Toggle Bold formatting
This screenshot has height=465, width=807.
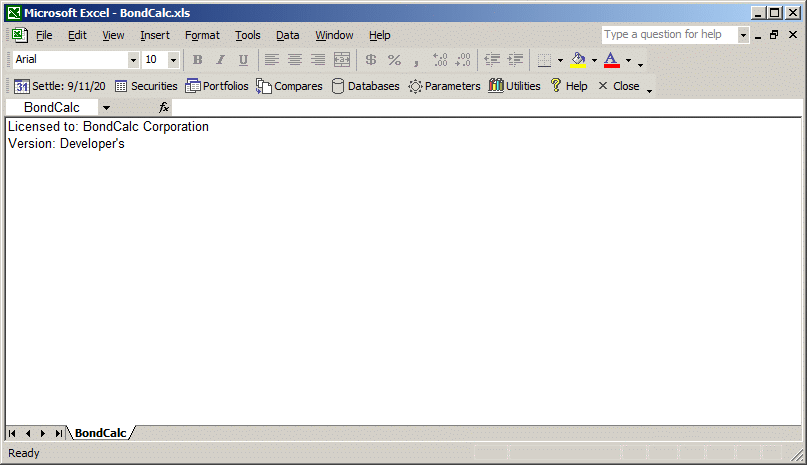tap(197, 60)
